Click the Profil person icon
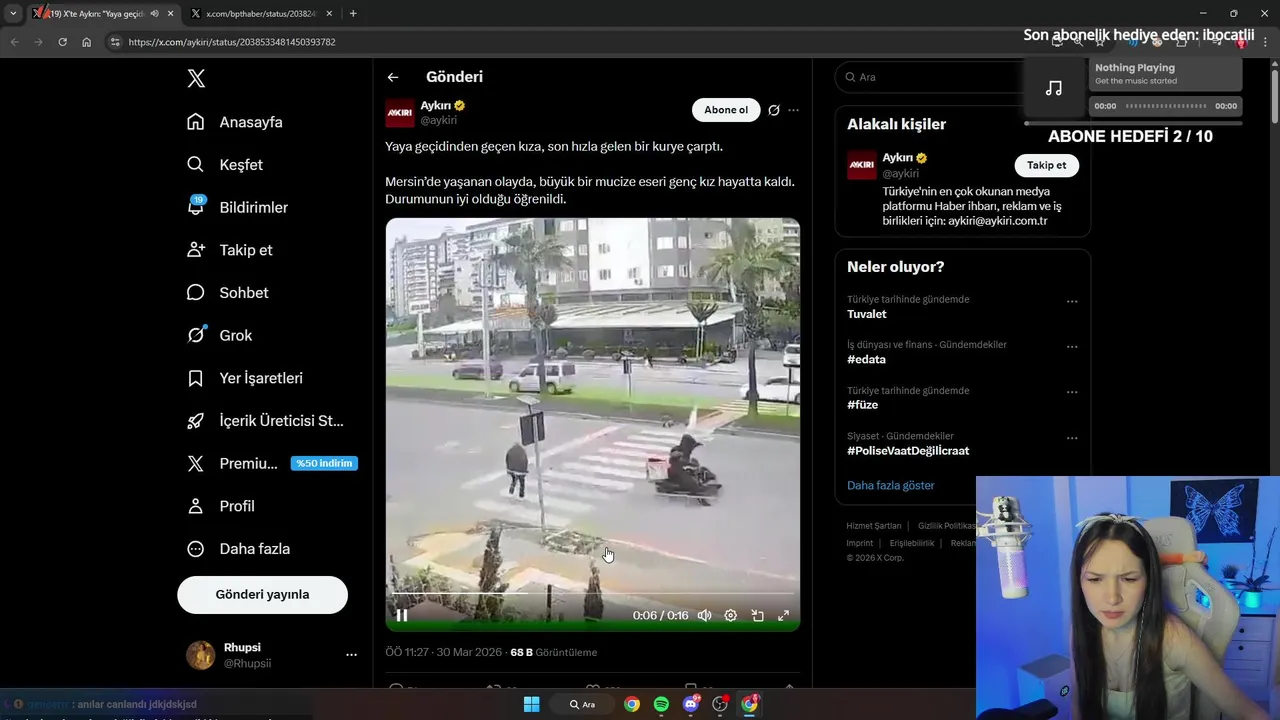 click(x=196, y=506)
